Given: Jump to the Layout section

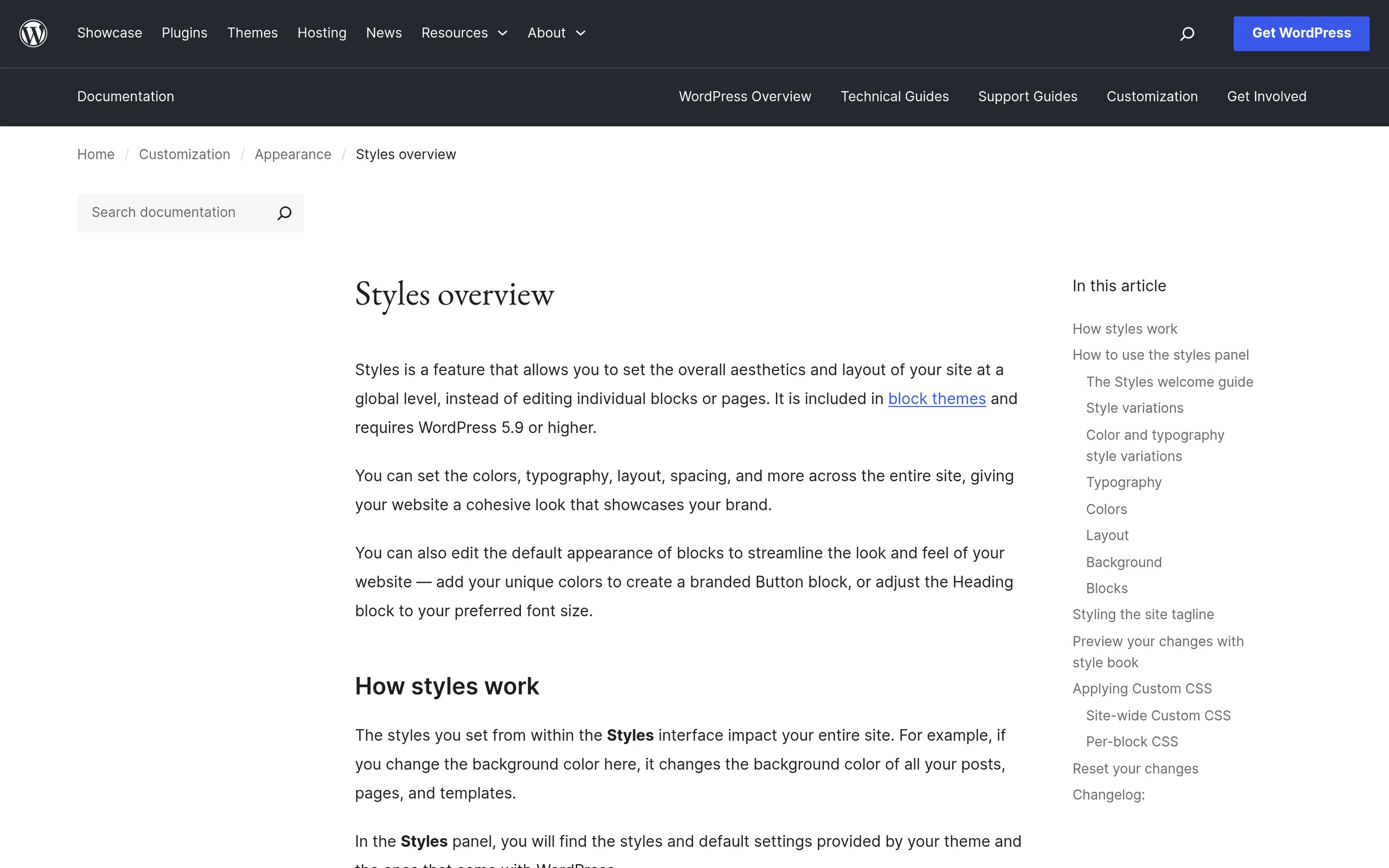Looking at the screenshot, I should pyautogui.click(x=1107, y=535).
